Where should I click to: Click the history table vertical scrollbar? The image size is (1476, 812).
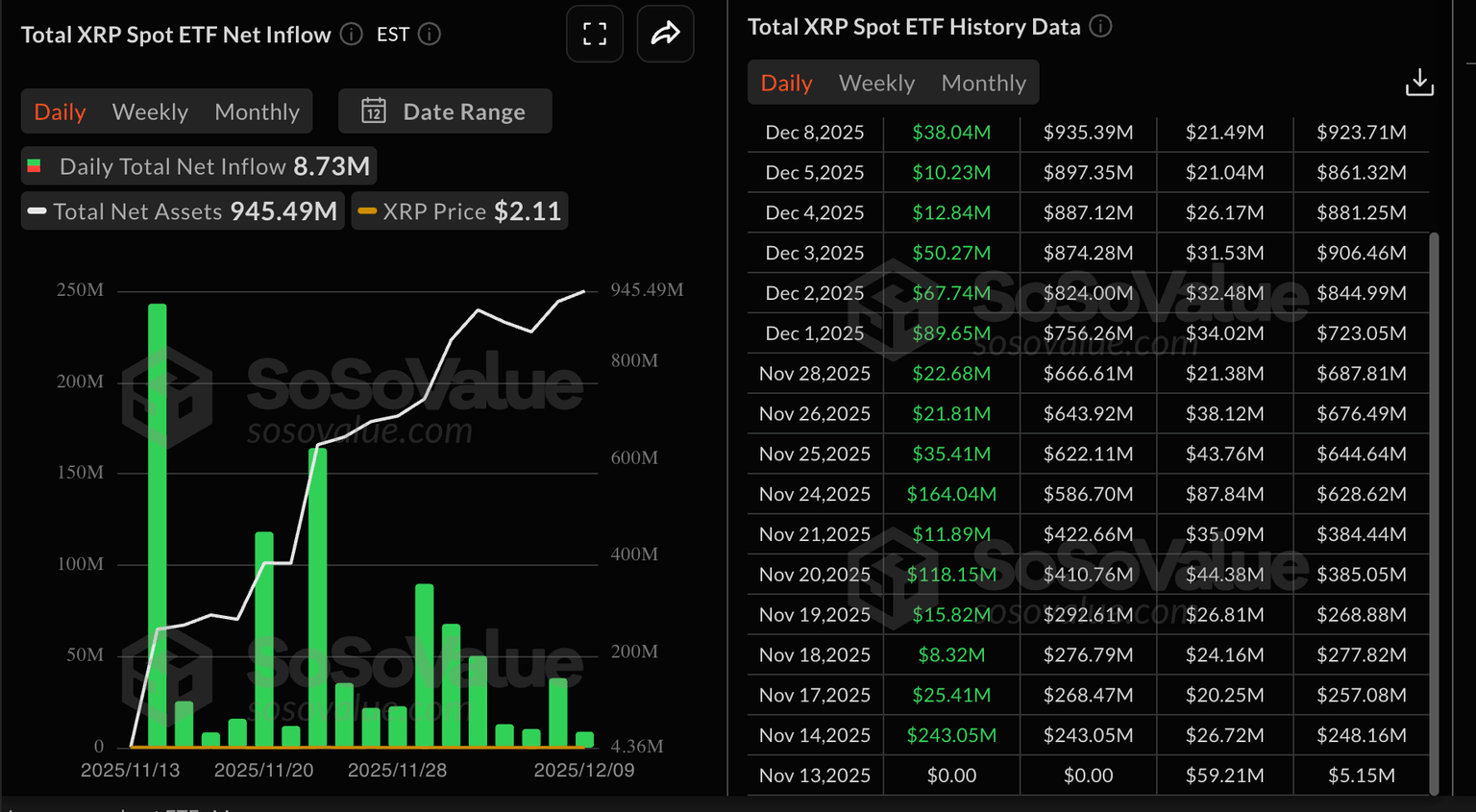point(1434,513)
